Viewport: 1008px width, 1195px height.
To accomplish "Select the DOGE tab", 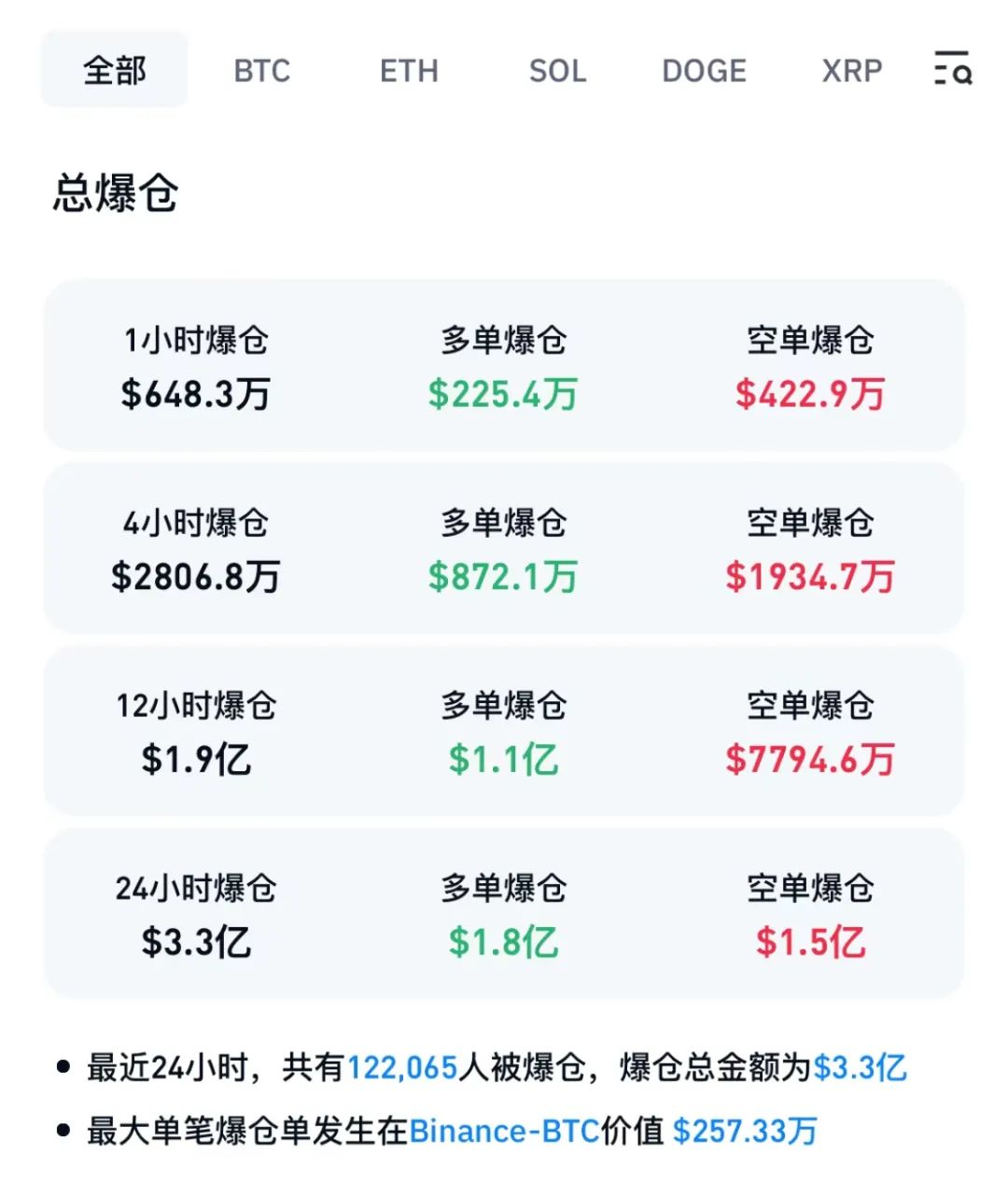I will pyautogui.click(x=705, y=71).
